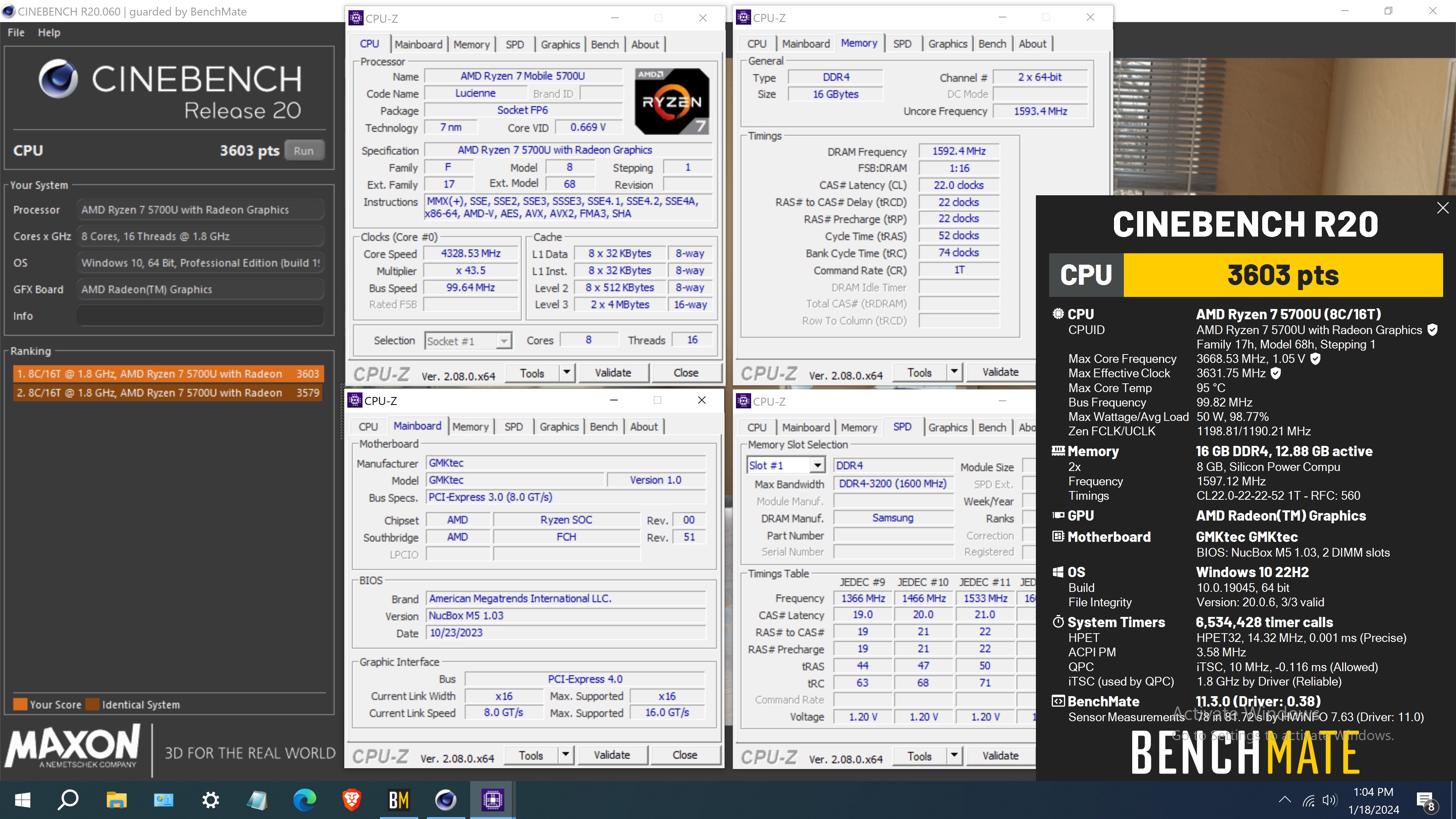Switch to BenchMate taskbar icon
The image size is (1456, 819).
399,800
